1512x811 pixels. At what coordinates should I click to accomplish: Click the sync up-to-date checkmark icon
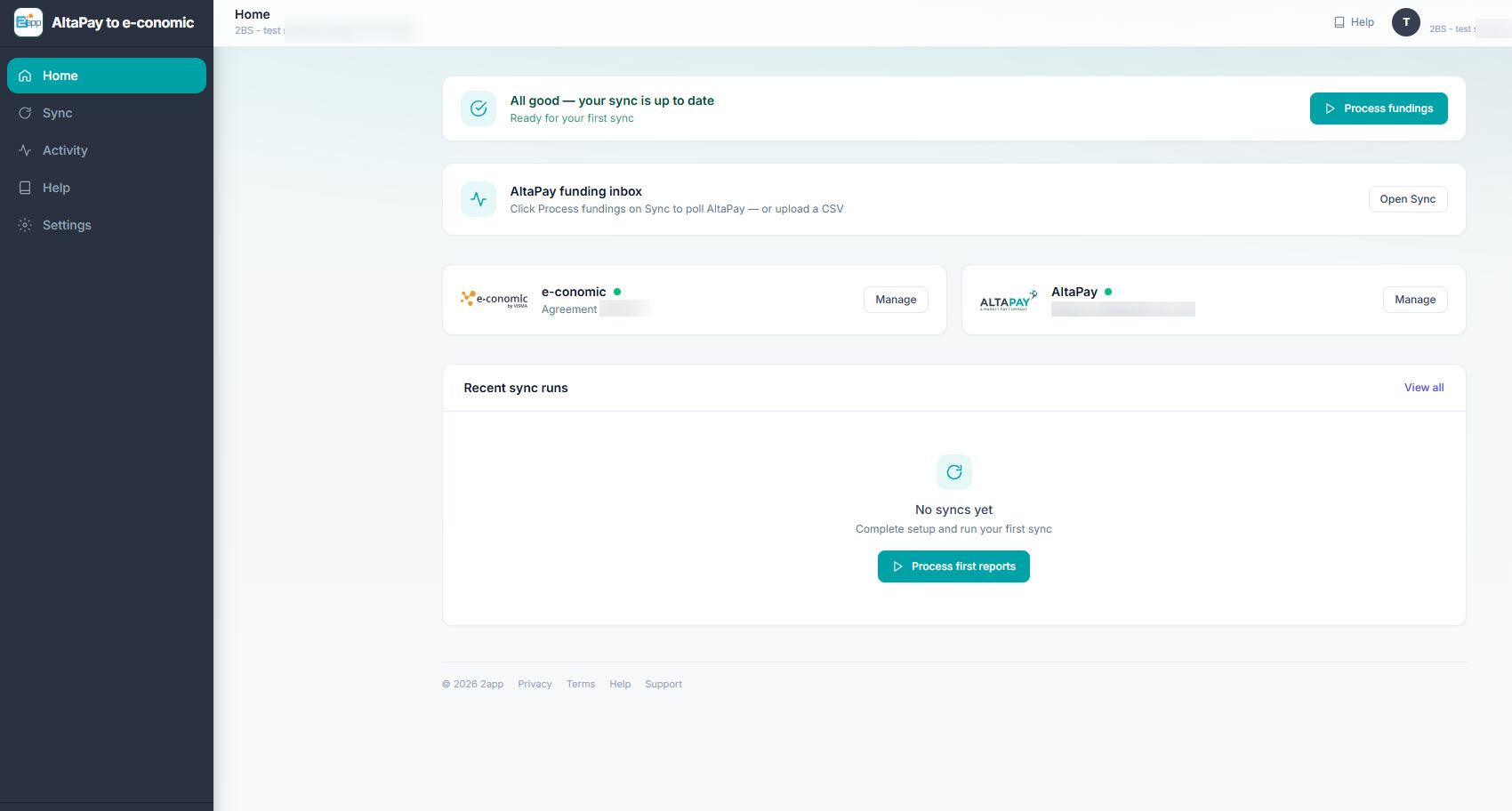tap(479, 108)
